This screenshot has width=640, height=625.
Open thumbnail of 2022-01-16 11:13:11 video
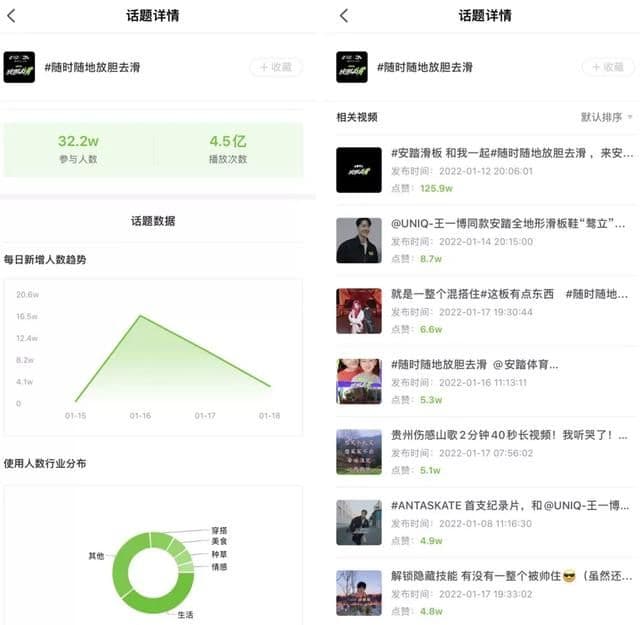tap(359, 382)
